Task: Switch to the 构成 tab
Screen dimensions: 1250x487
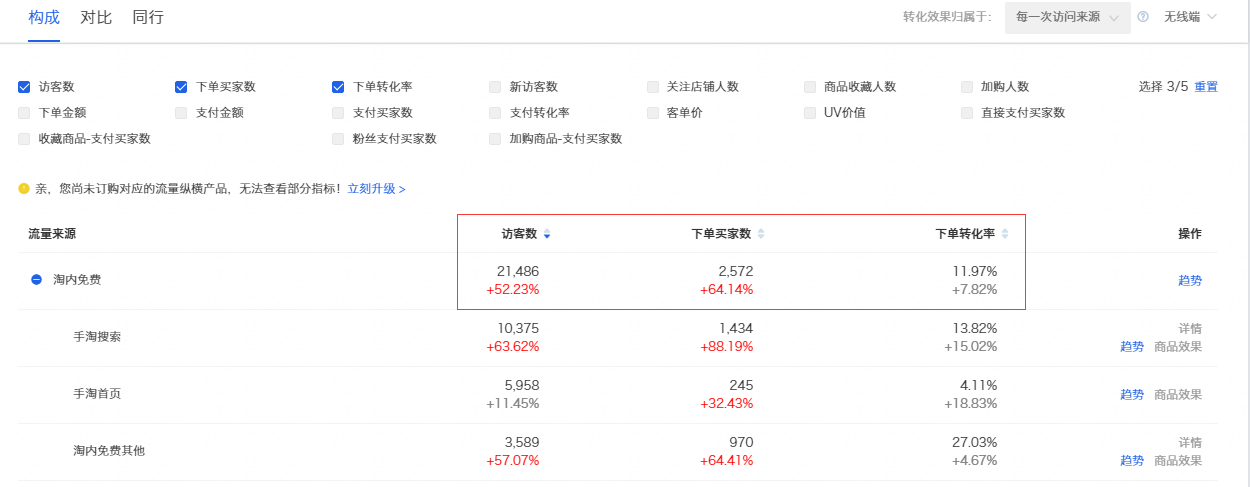Action: coord(44,17)
